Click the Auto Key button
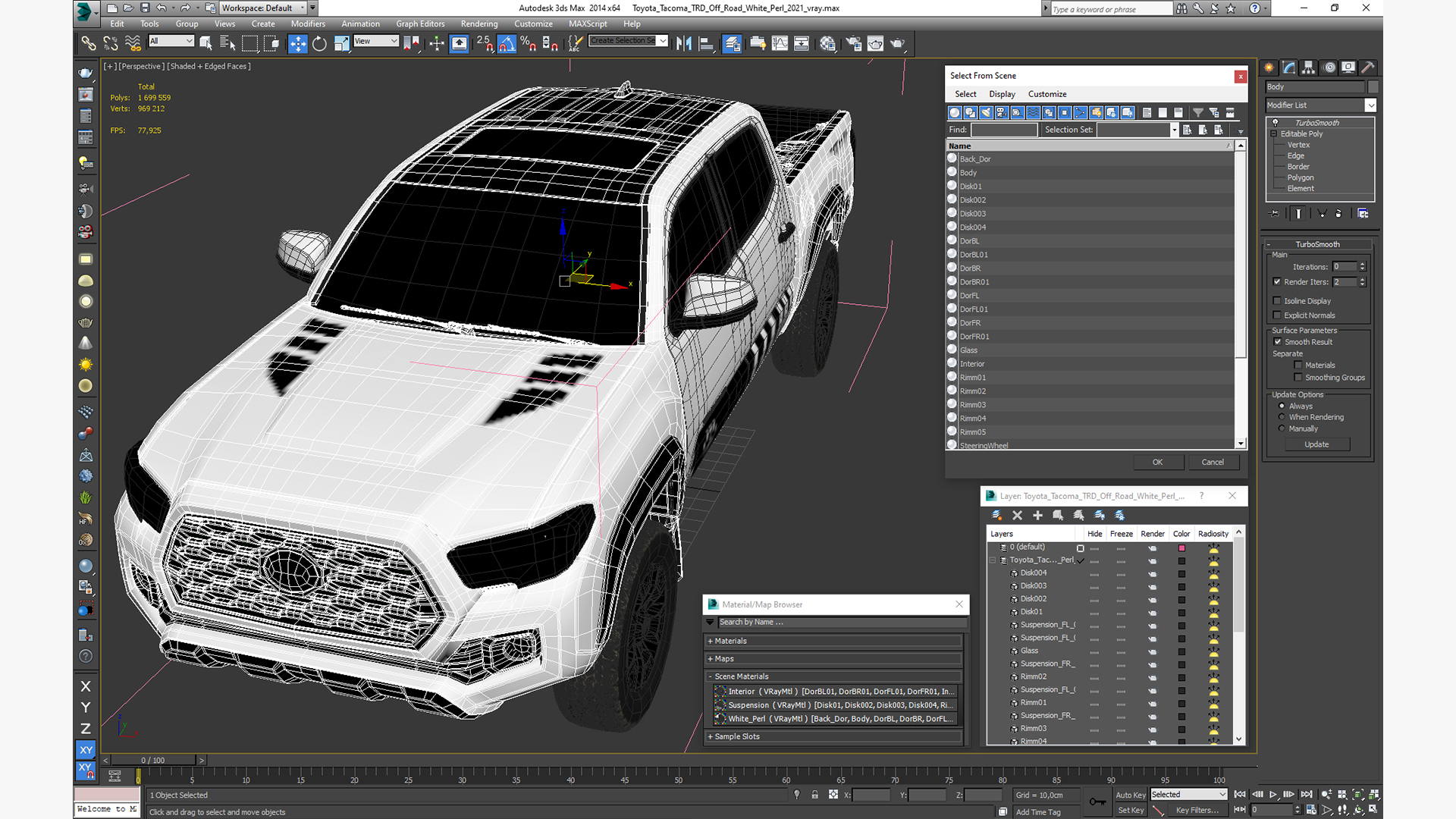 1130,795
